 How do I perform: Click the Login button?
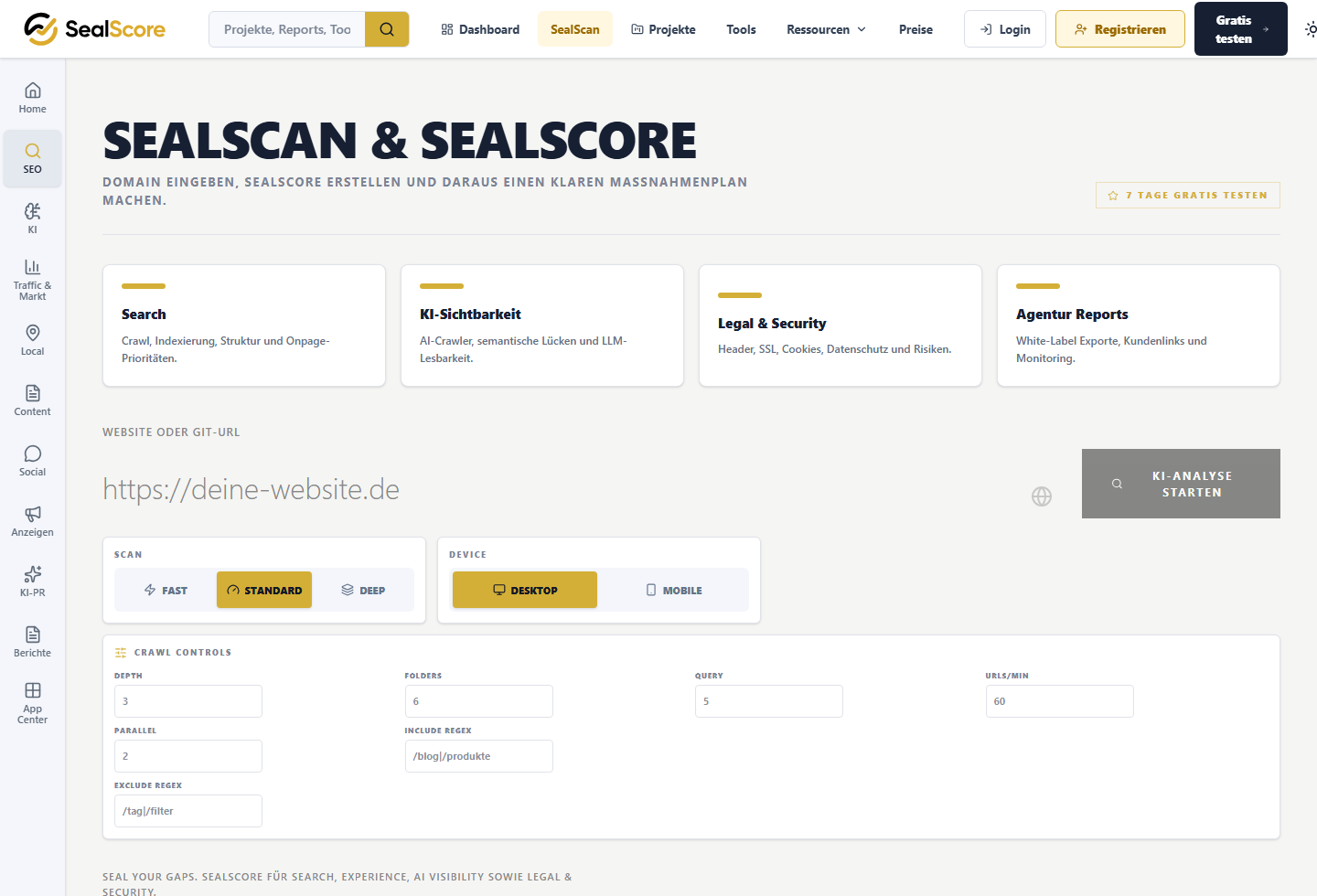tap(1005, 29)
